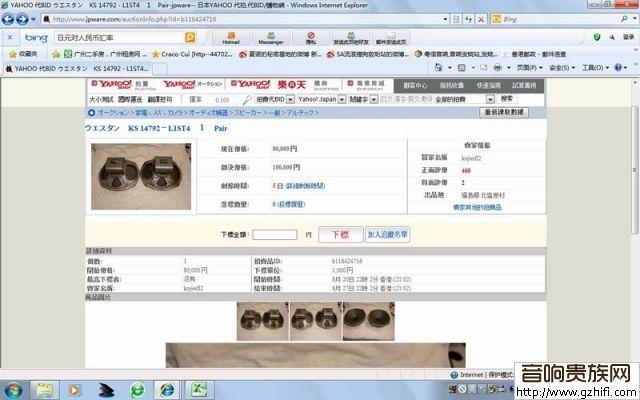Click the printer icon in command bar

pos(498,67)
